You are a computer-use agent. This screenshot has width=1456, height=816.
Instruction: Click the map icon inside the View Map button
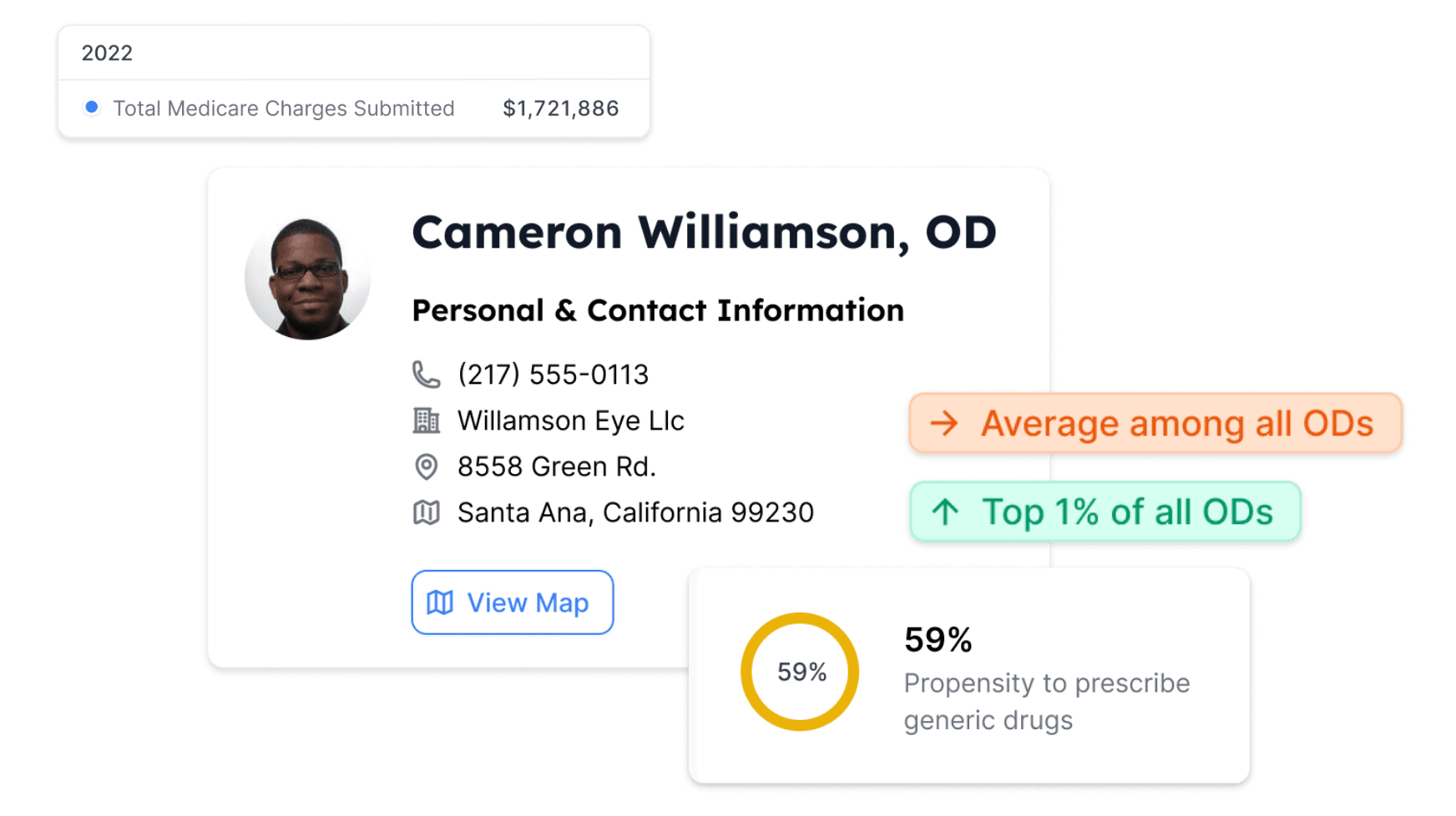pos(440,602)
